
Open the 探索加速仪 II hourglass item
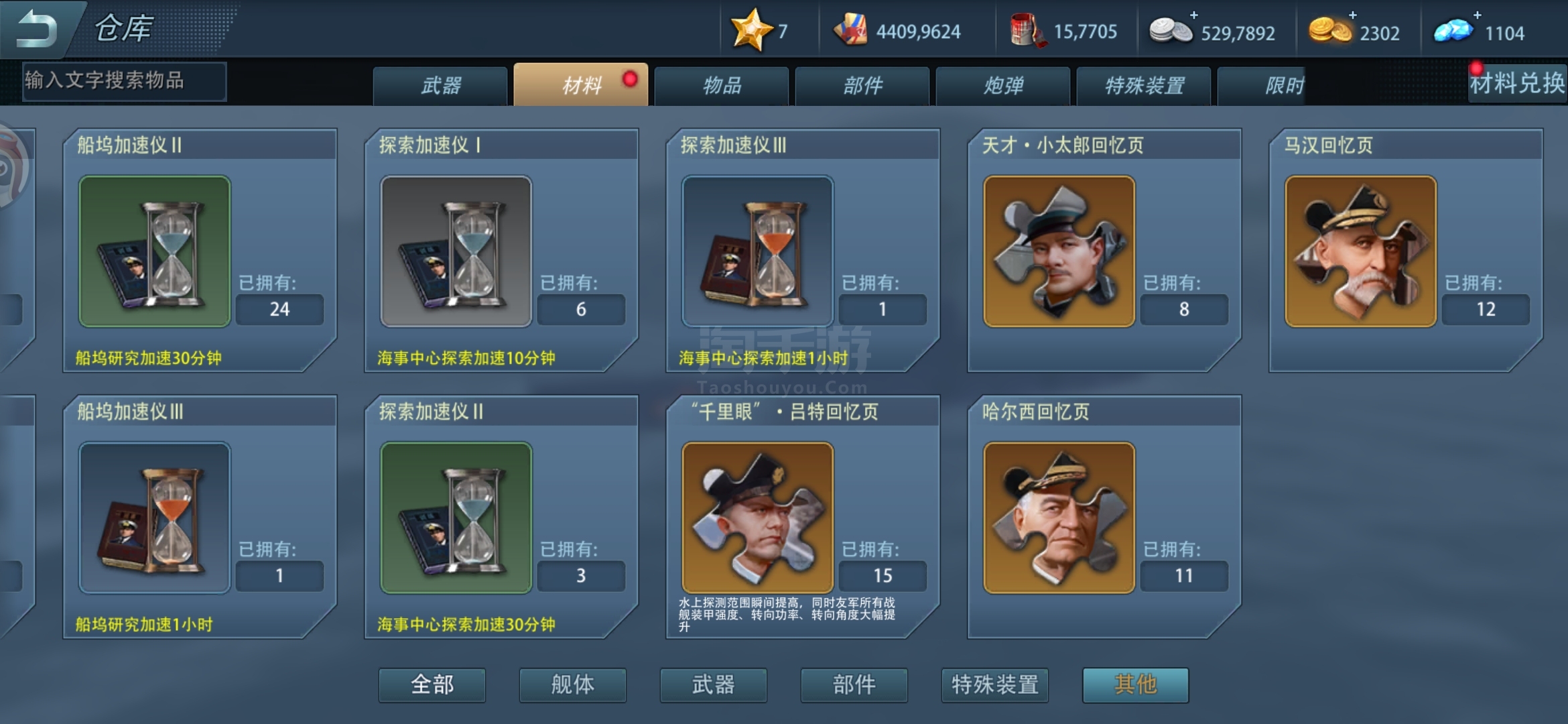tap(456, 518)
